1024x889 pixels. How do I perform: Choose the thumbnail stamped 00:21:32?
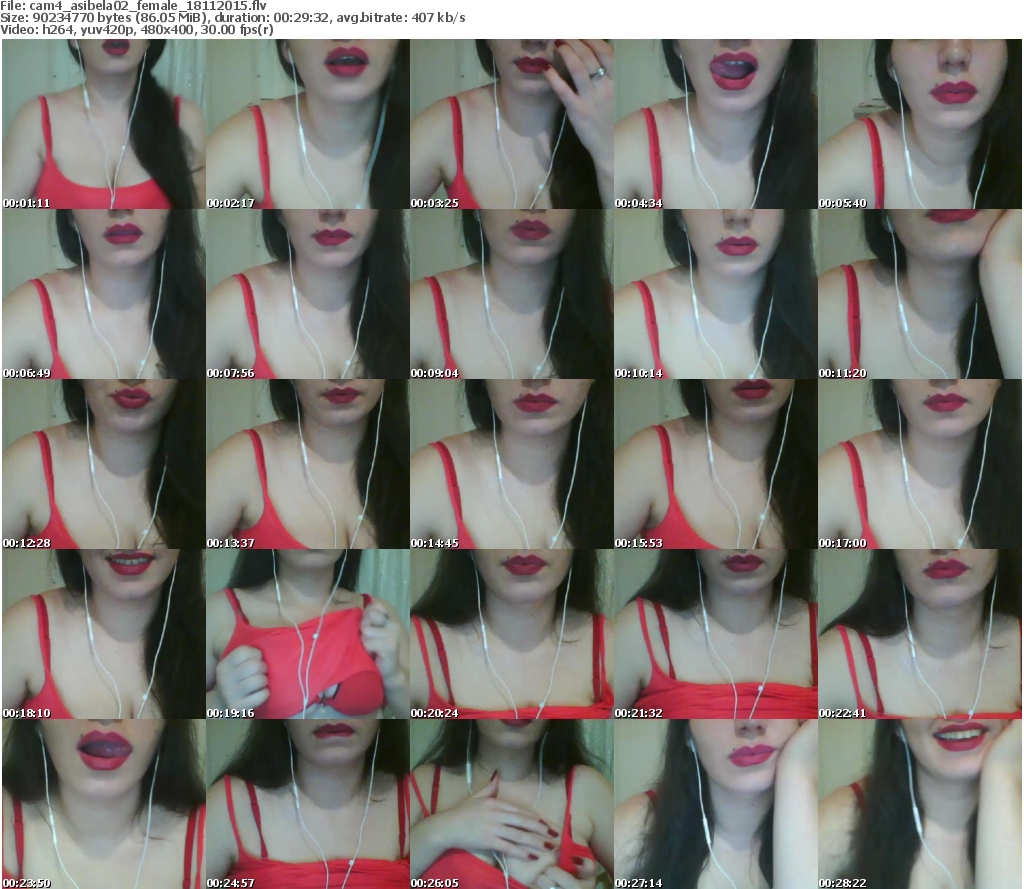pos(715,634)
